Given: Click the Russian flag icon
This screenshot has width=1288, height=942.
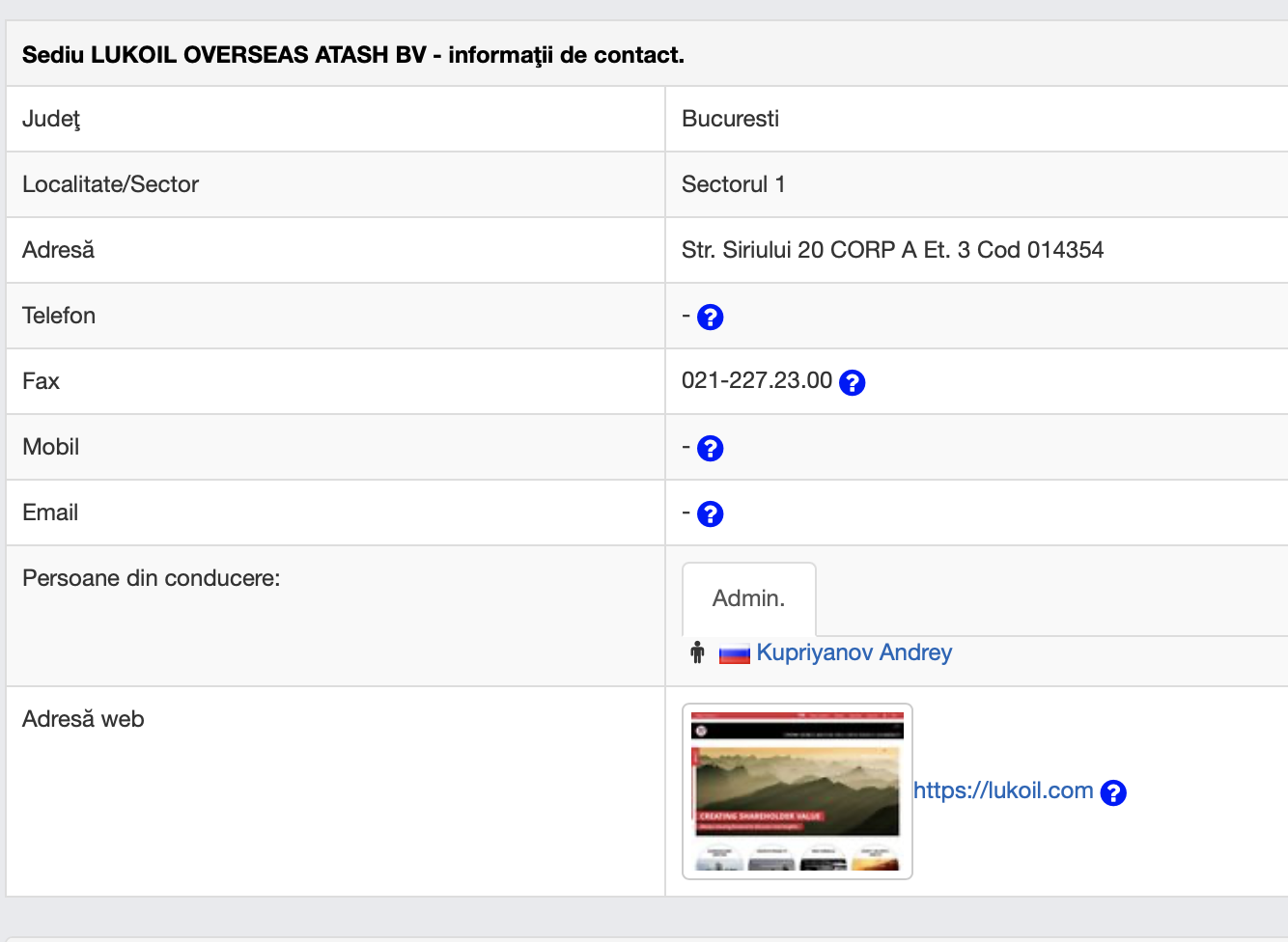Looking at the screenshot, I should pyautogui.click(x=735, y=654).
